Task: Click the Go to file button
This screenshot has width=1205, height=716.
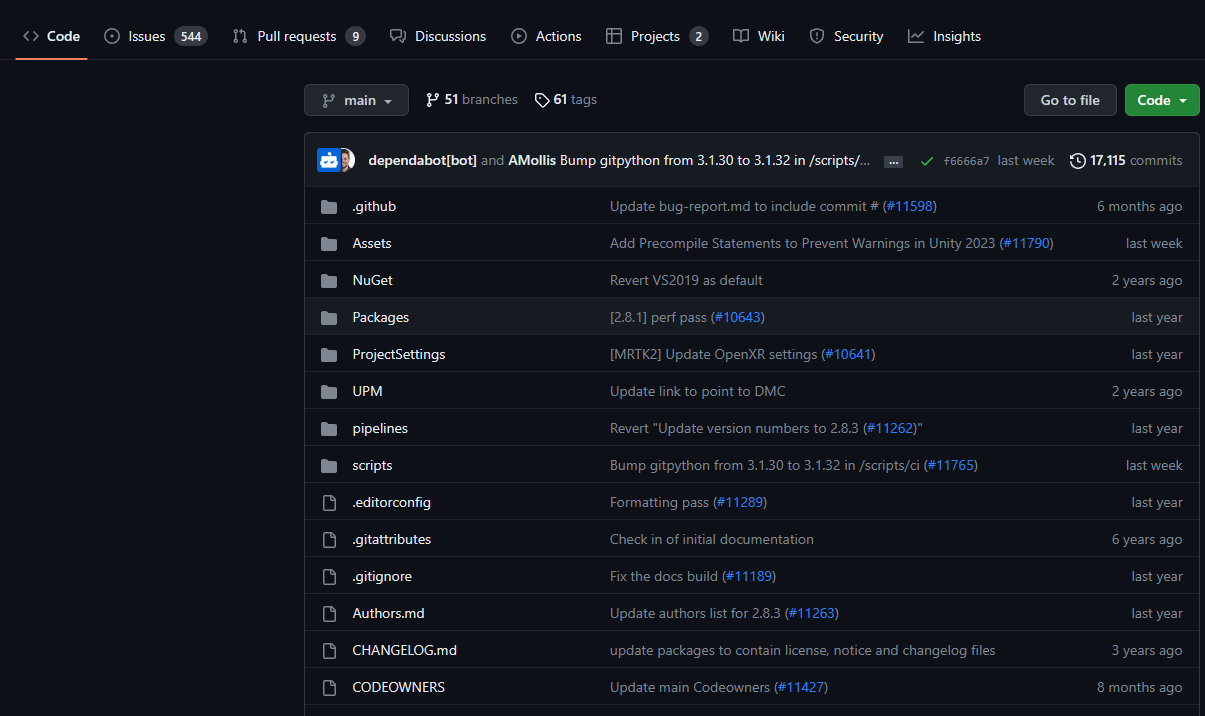Action: tap(1070, 100)
